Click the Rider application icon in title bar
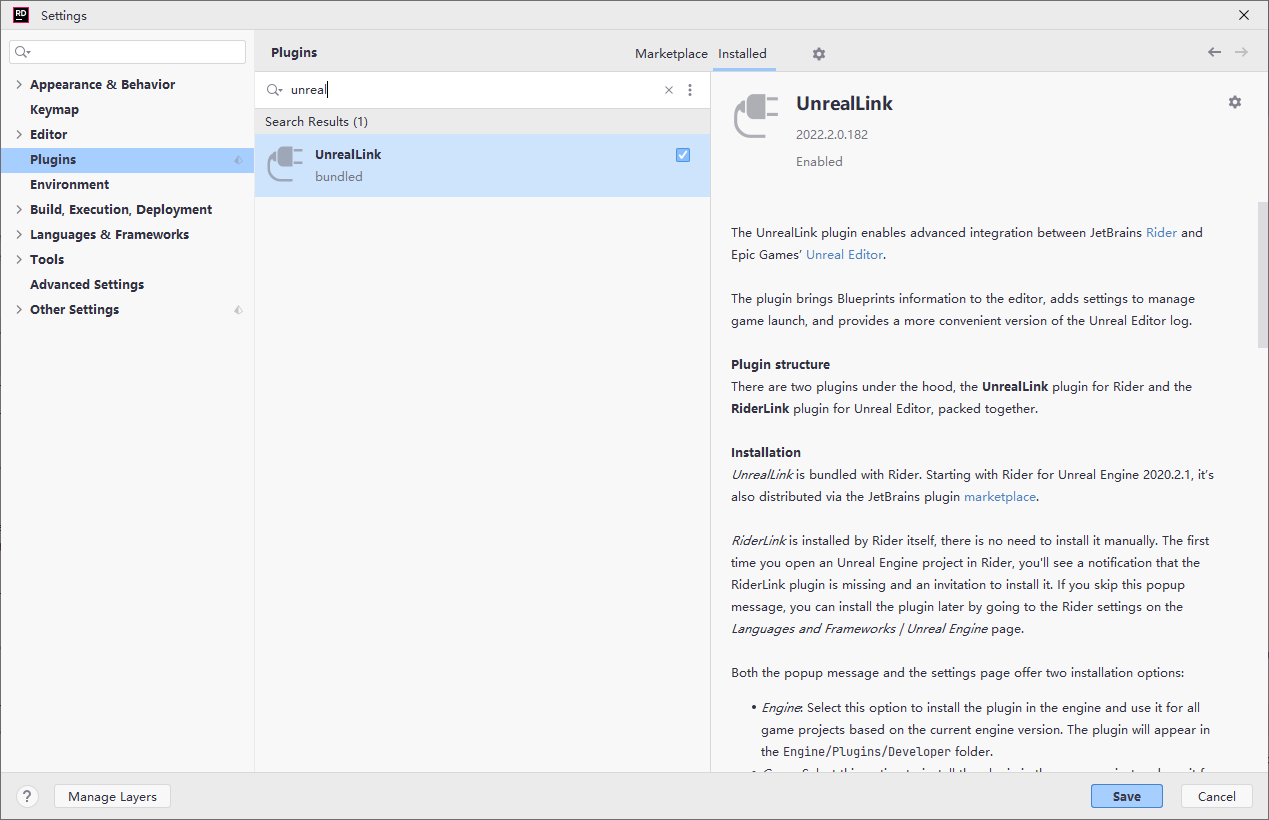Screen dimensions: 1269x820 tap(20, 15)
